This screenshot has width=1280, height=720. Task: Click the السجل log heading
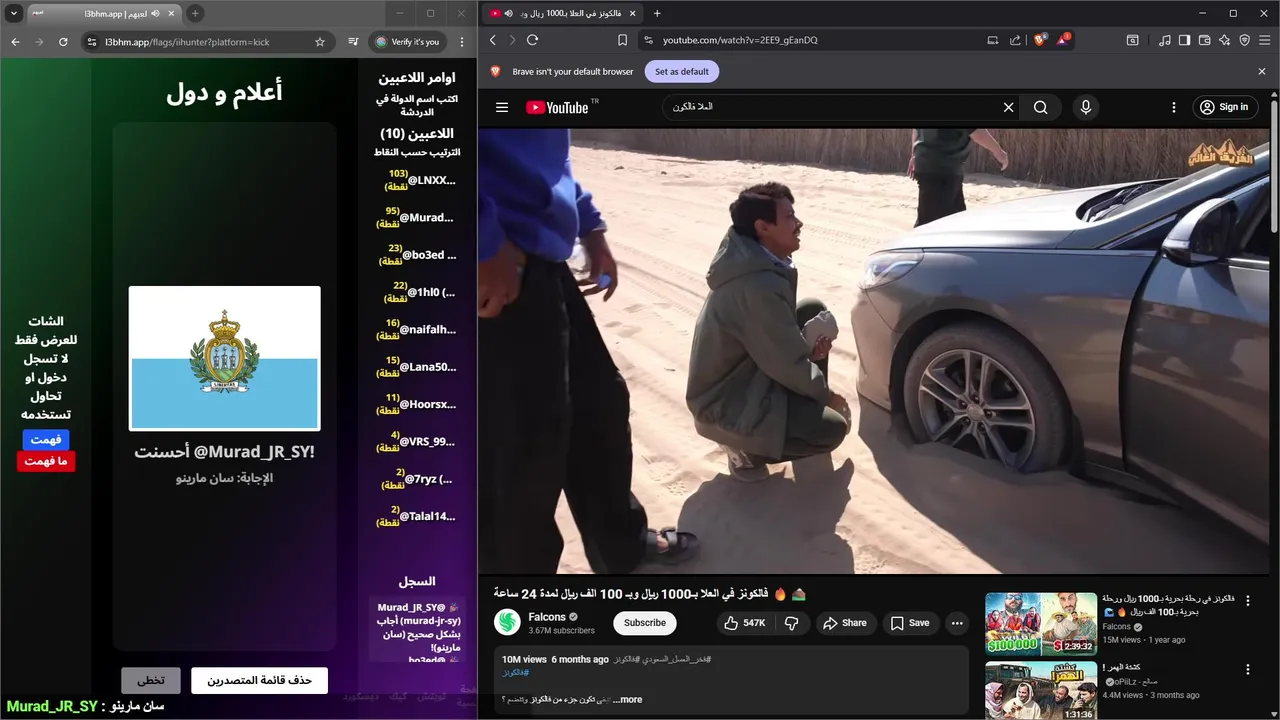417,581
